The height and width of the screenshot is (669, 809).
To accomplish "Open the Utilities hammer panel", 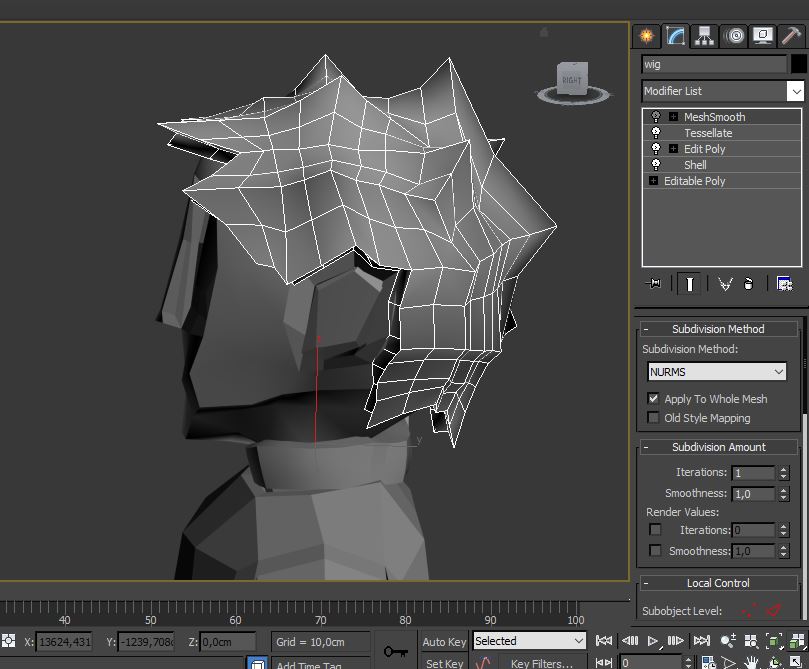I will 791,36.
